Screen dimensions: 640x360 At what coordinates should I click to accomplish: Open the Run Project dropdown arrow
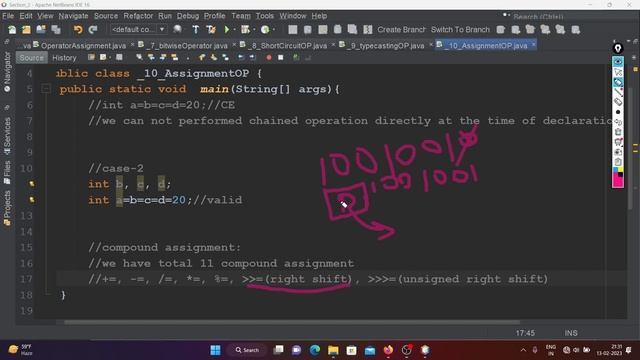coord(234,29)
